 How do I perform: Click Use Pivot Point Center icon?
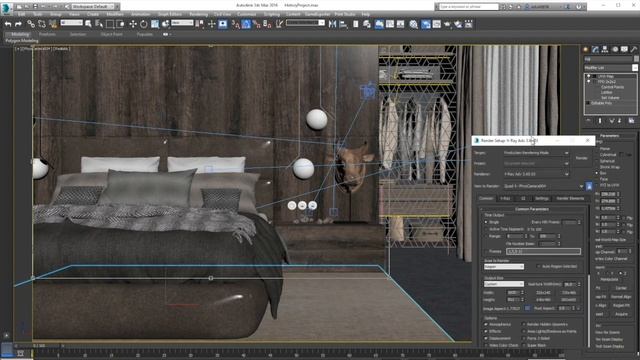tap(200, 24)
